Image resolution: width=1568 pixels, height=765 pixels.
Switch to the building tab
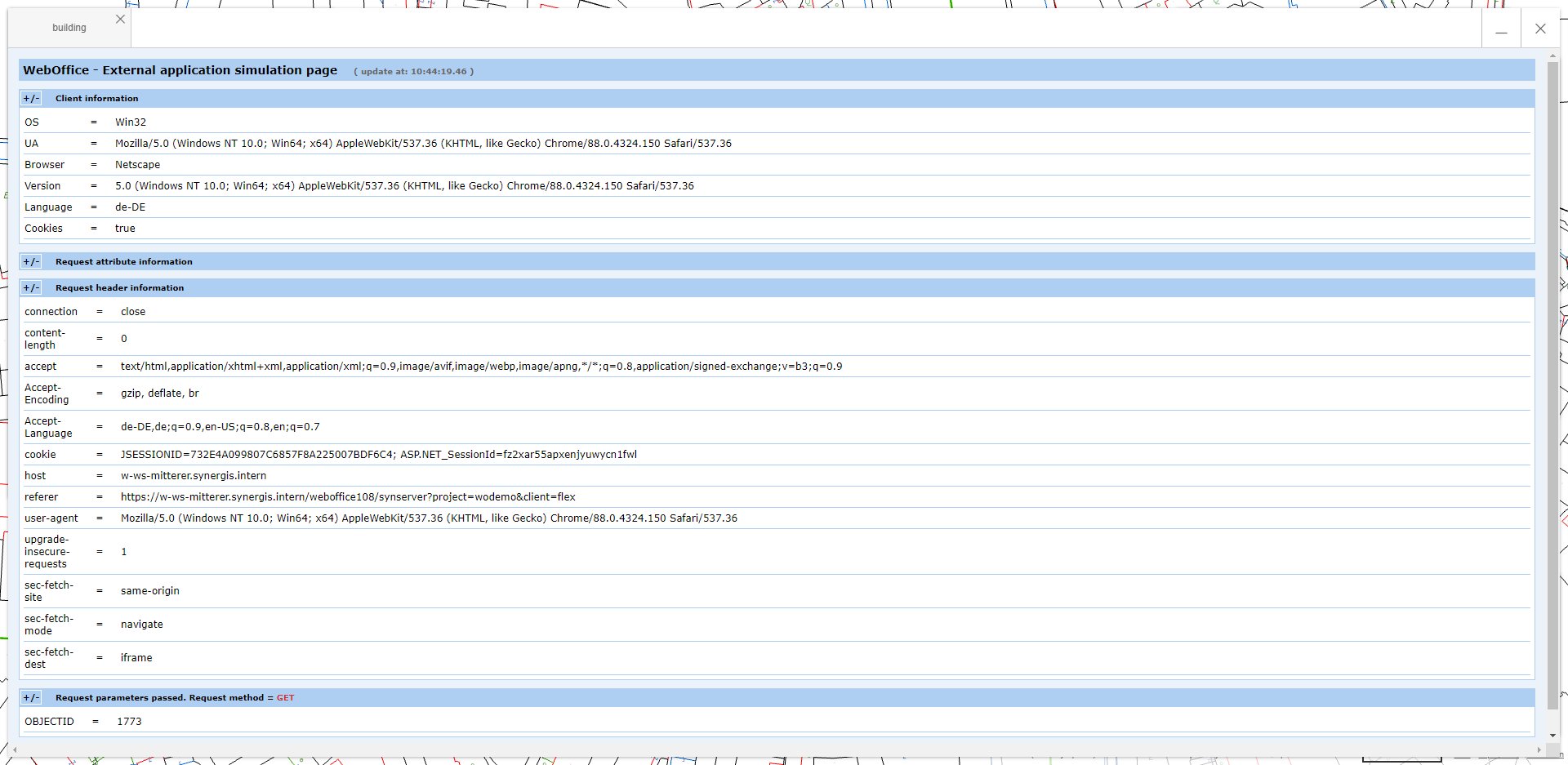[x=69, y=27]
